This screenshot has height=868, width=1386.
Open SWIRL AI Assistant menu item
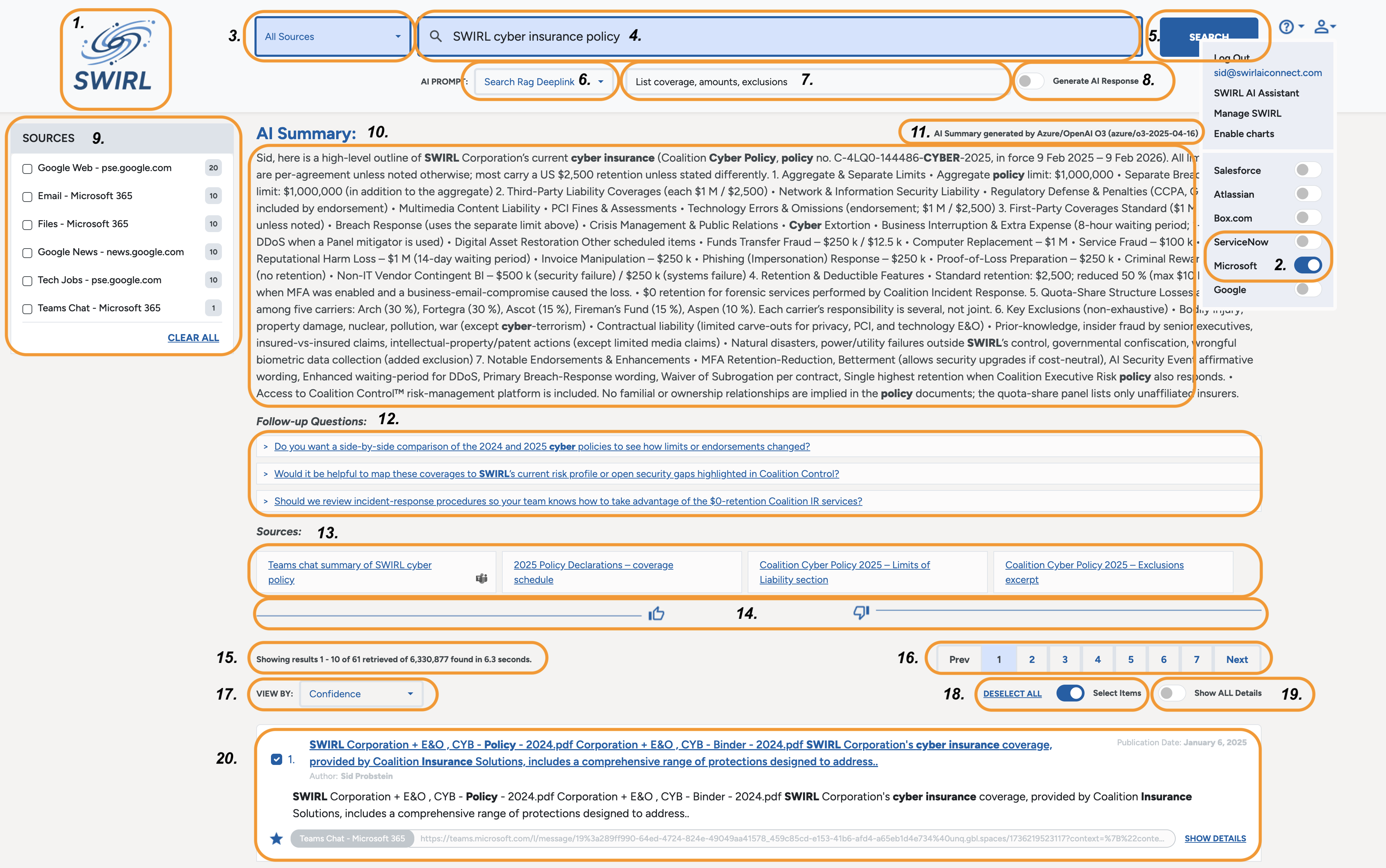[x=1256, y=93]
